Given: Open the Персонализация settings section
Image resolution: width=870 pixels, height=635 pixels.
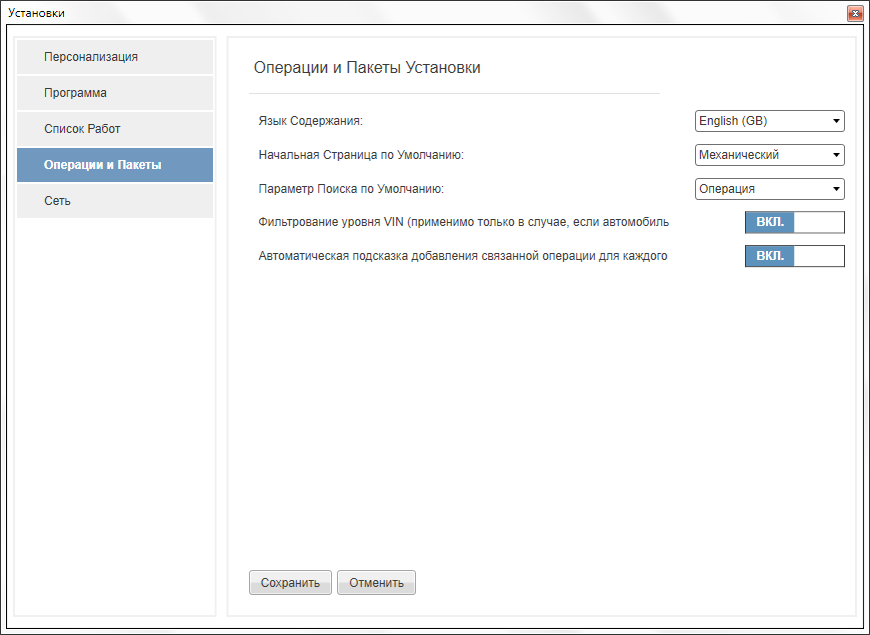Looking at the screenshot, I should tap(115, 57).
